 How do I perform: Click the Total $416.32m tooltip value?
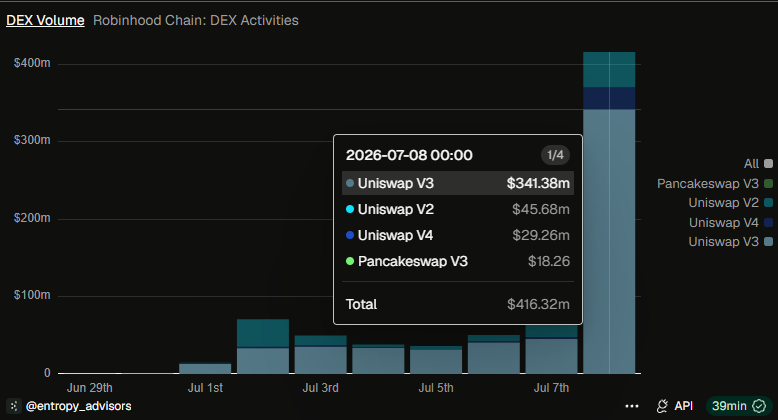(538, 304)
